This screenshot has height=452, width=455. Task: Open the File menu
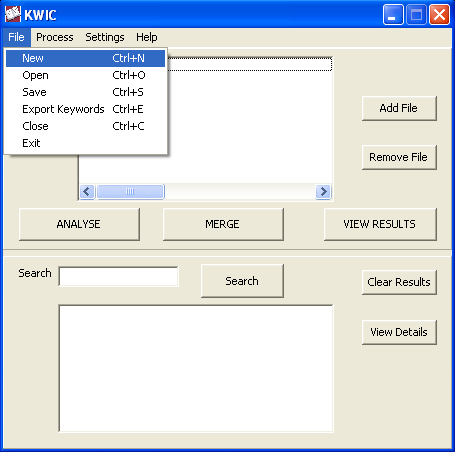(16, 37)
